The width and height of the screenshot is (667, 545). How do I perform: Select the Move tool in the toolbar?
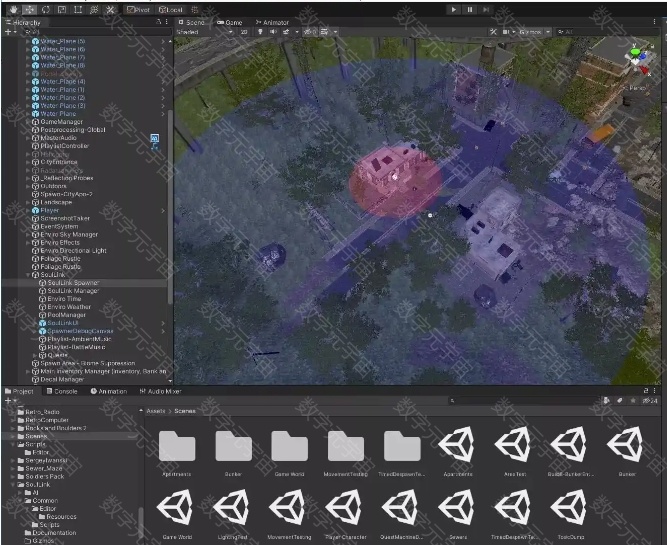point(29,9)
